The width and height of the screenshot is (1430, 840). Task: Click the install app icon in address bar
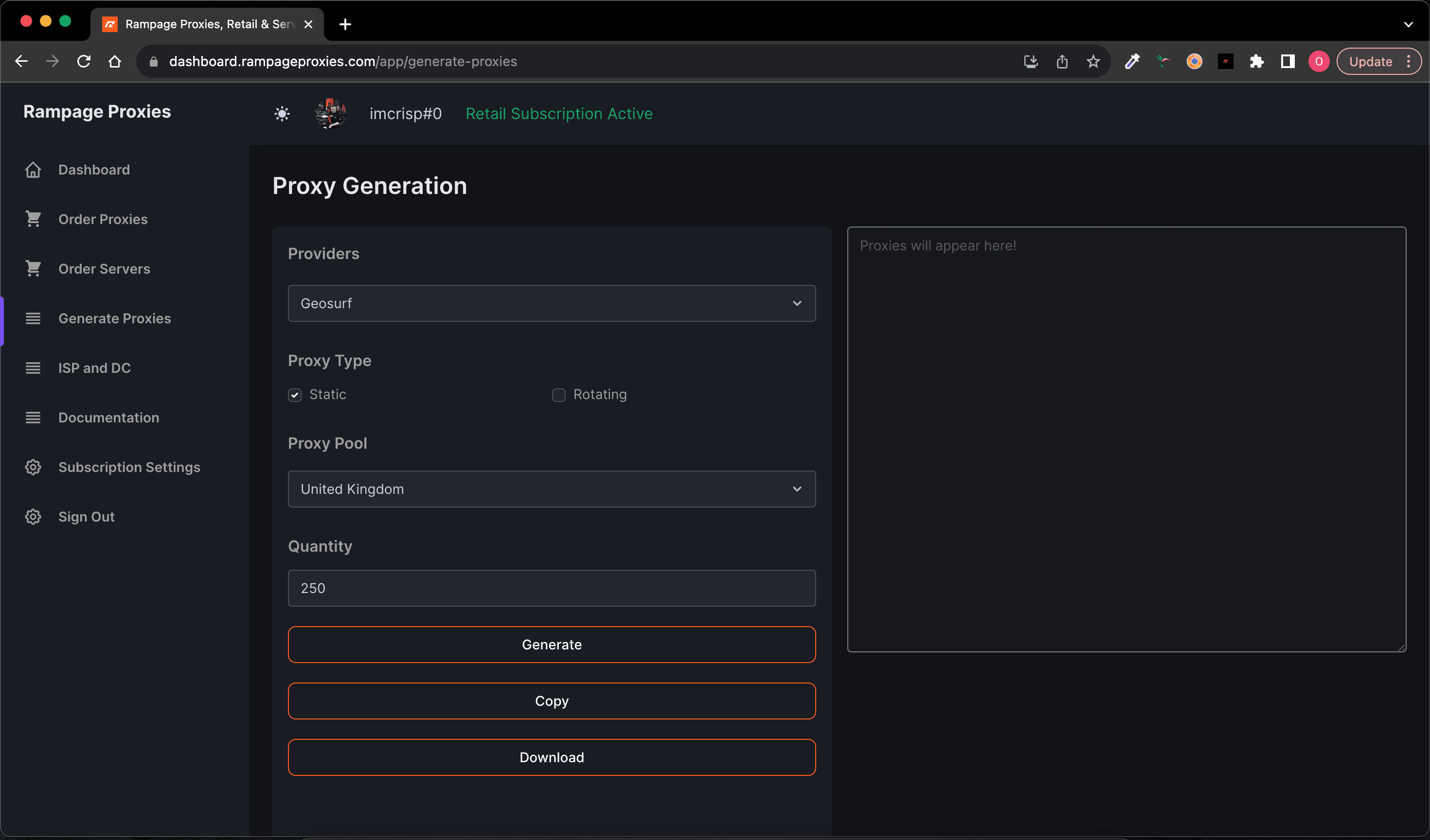1031,61
